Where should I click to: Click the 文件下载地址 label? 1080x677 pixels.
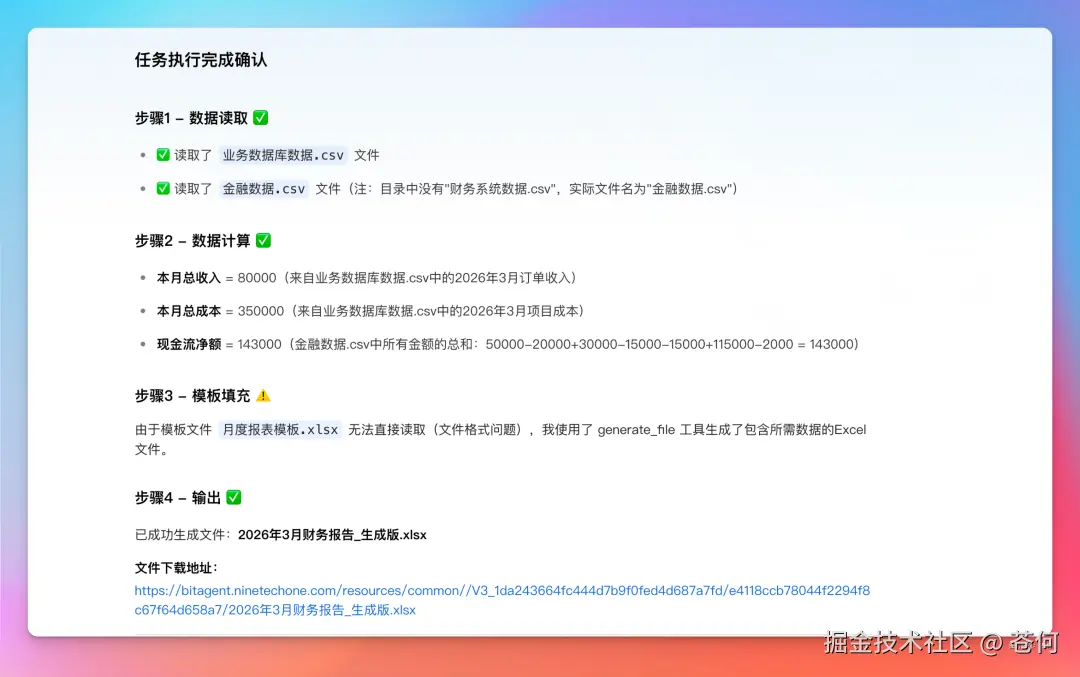pyautogui.click(x=172, y=566)
